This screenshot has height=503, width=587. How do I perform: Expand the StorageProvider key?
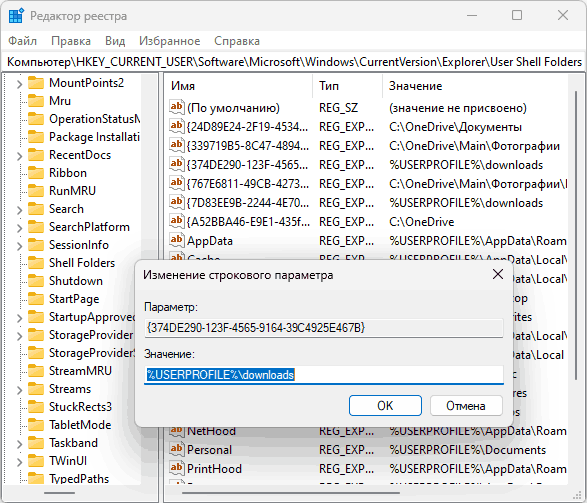[19, 336]
